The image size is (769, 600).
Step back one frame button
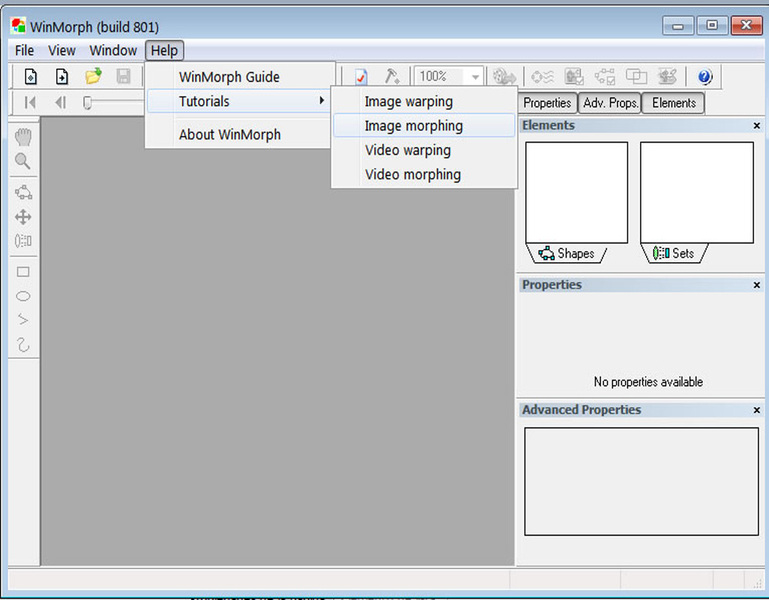pos(60,103)
